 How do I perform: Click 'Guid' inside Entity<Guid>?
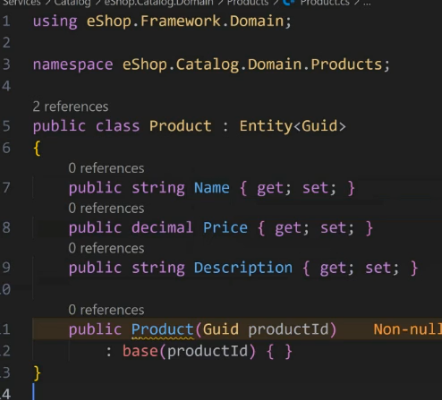click(x=319, y=126)
